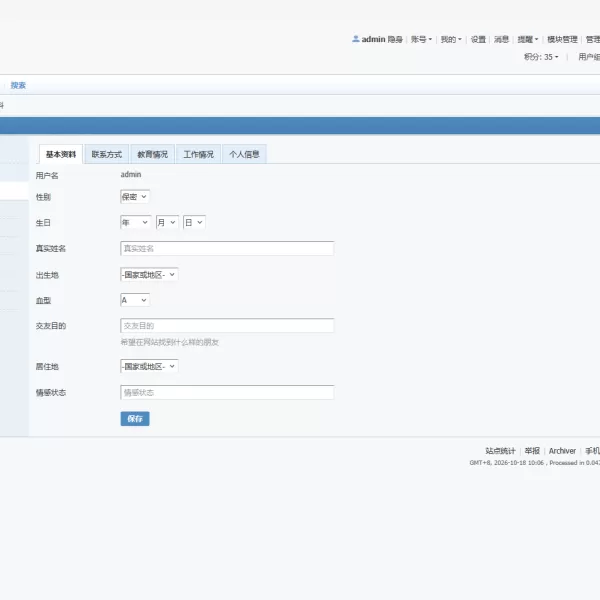Switch to the 联系方式 tab
Image resolution: width=600 pixels, height=600 pixels.
click(107, 154)
